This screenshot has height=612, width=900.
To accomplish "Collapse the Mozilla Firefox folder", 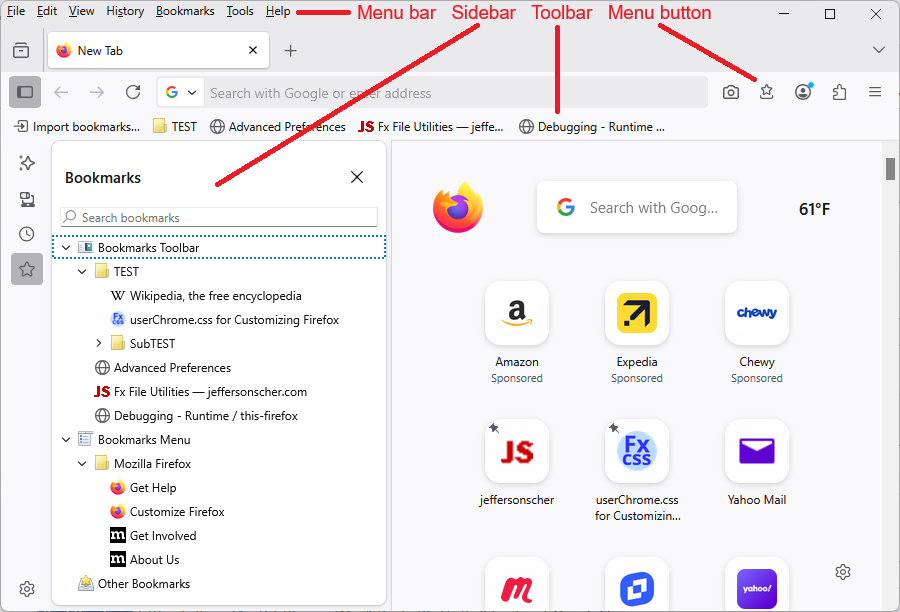I will (x=82, y=464).
